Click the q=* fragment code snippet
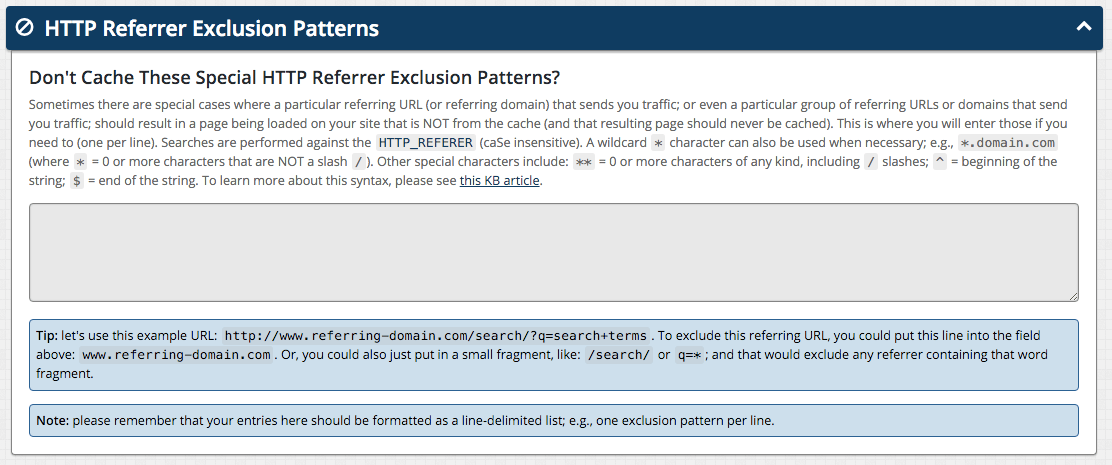The image size is (1112, 465). [x=688, y=354]
